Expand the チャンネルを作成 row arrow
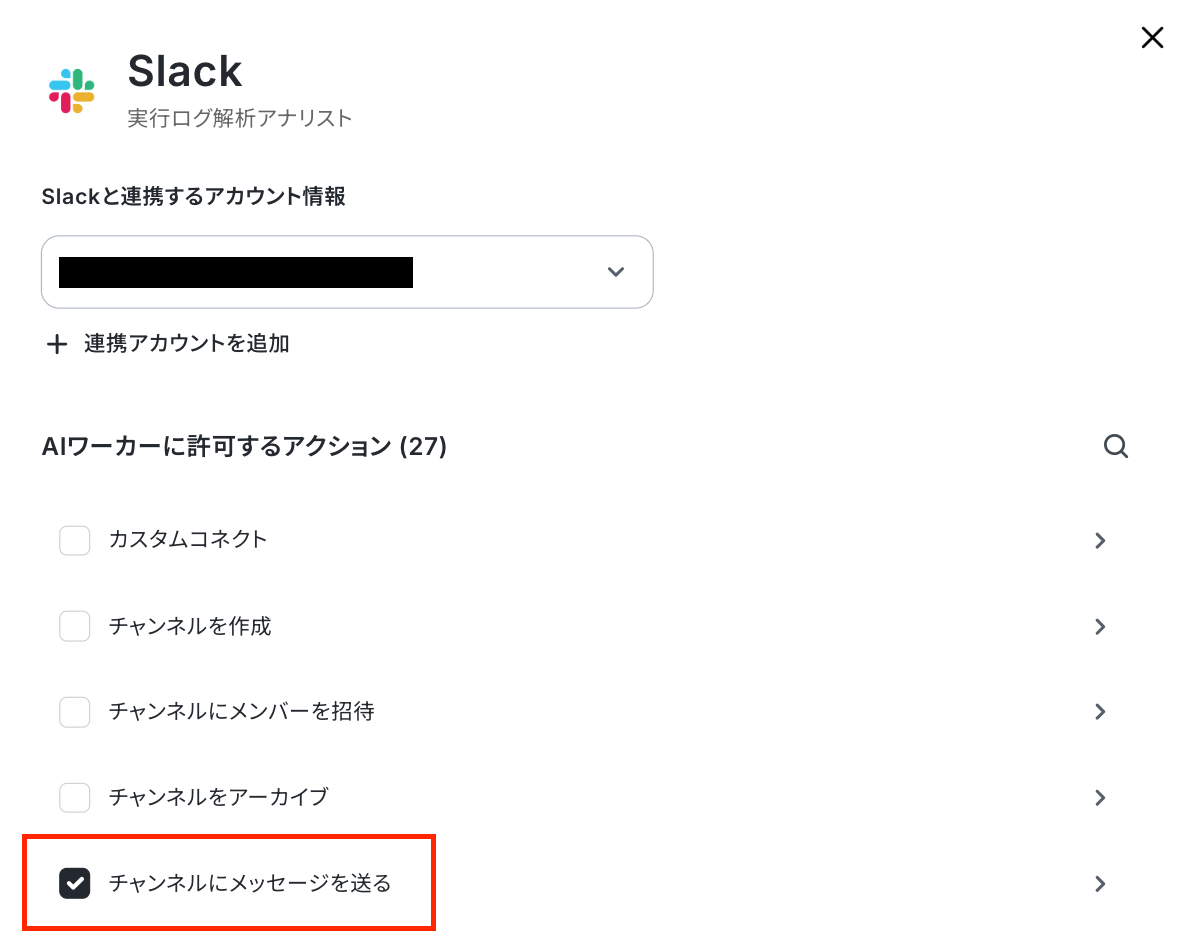Image resolution: width=1196 pixels, height=944 pixels. [x=1100, y=627]
